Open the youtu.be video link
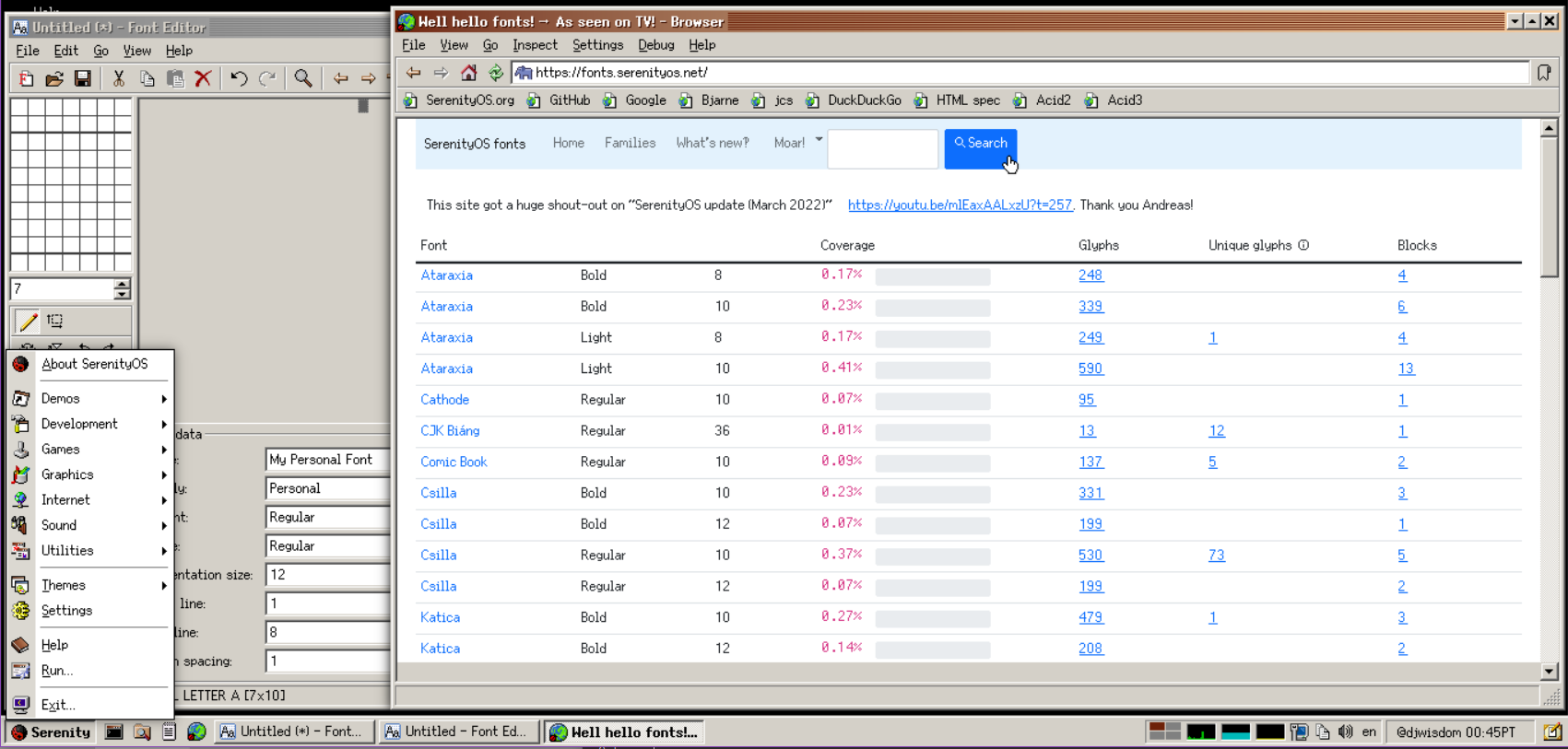This screenshot has width=1568, height=749. 960,205
